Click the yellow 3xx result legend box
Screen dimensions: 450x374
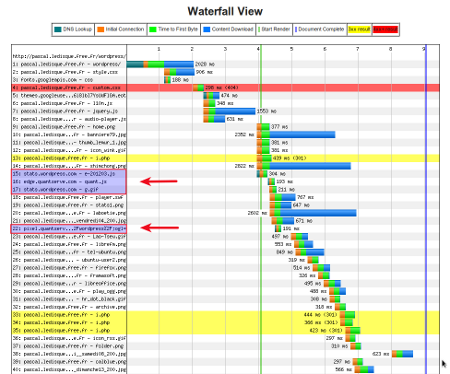(x=359, y=29)
